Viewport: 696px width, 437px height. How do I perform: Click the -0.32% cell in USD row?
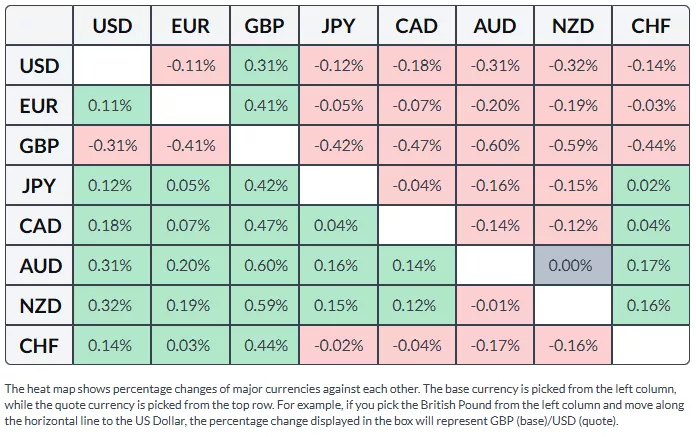pos(573,66)
